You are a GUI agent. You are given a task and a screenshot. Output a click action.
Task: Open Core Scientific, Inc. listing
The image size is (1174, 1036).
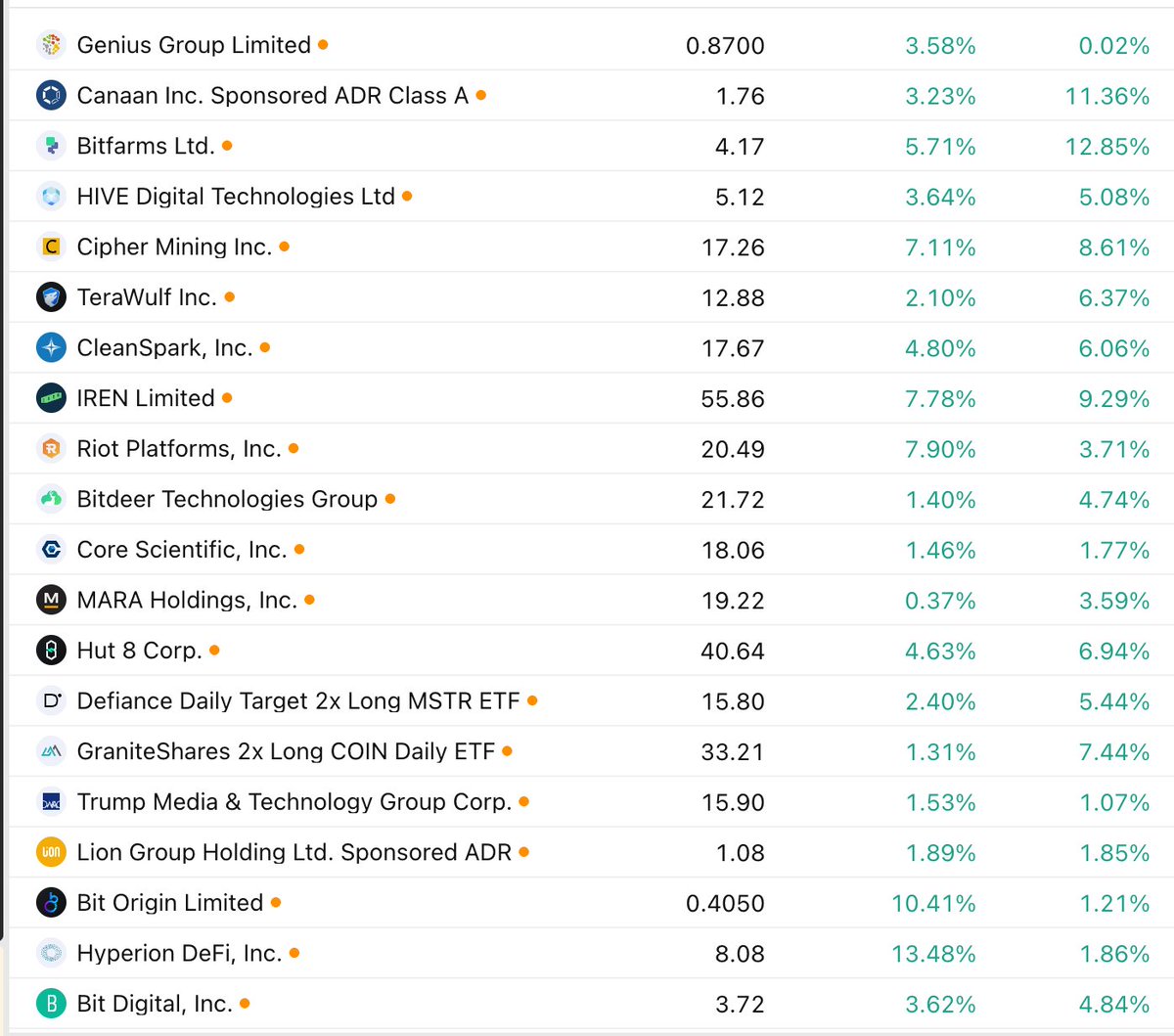pyautogui.click(x=182, y=550)
